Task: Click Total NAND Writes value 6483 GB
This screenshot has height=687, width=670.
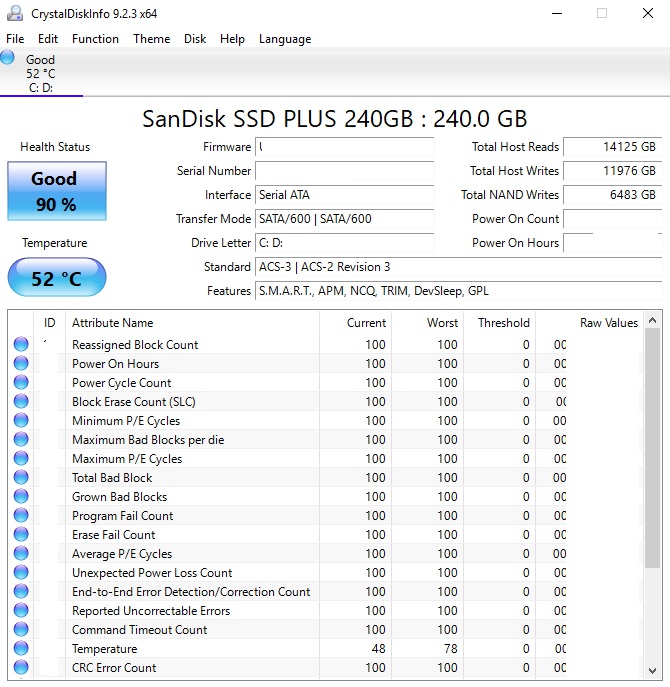Action: click(613, 195)
